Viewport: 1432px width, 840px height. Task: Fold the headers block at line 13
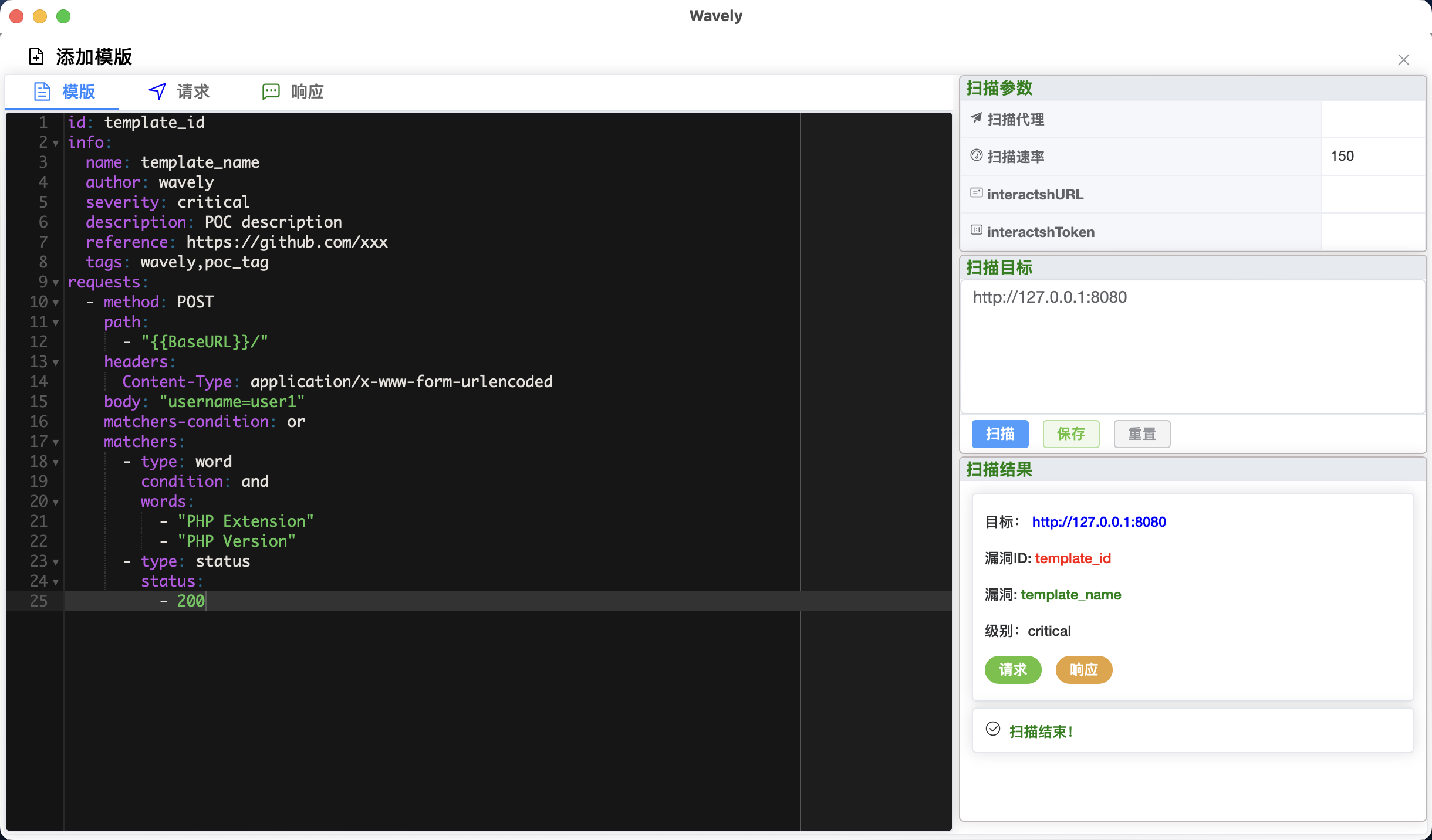click(56, 363)
